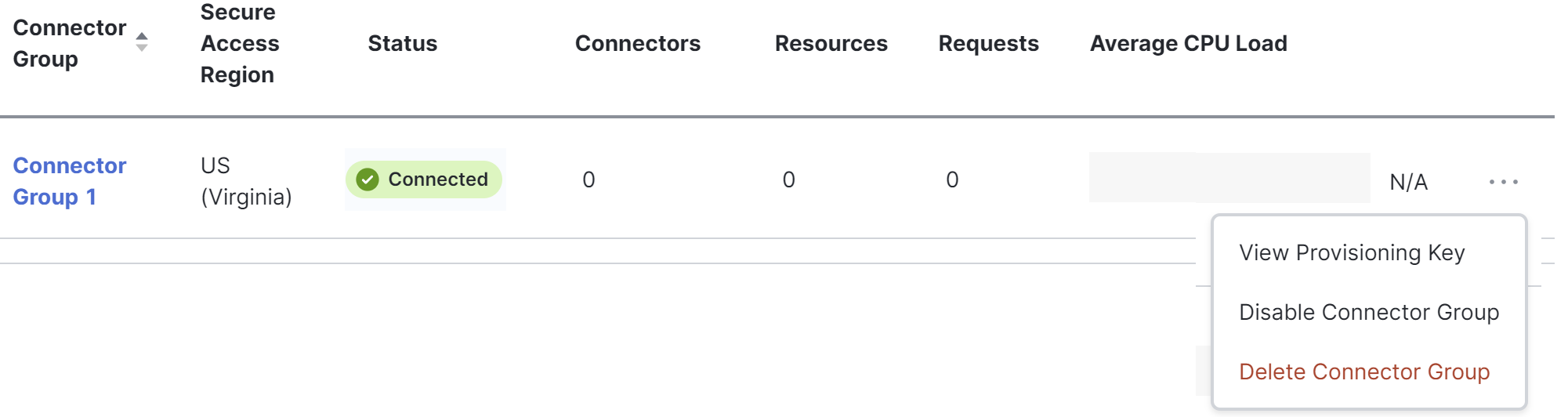Select the red Delete Connector Group option

[x=1364, y=372]
